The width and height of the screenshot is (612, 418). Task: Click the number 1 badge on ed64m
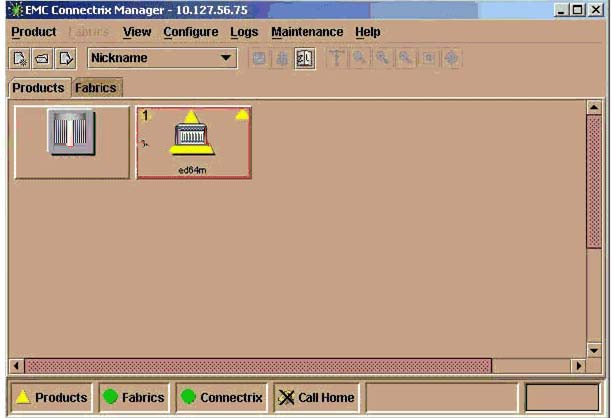(145, 116)
